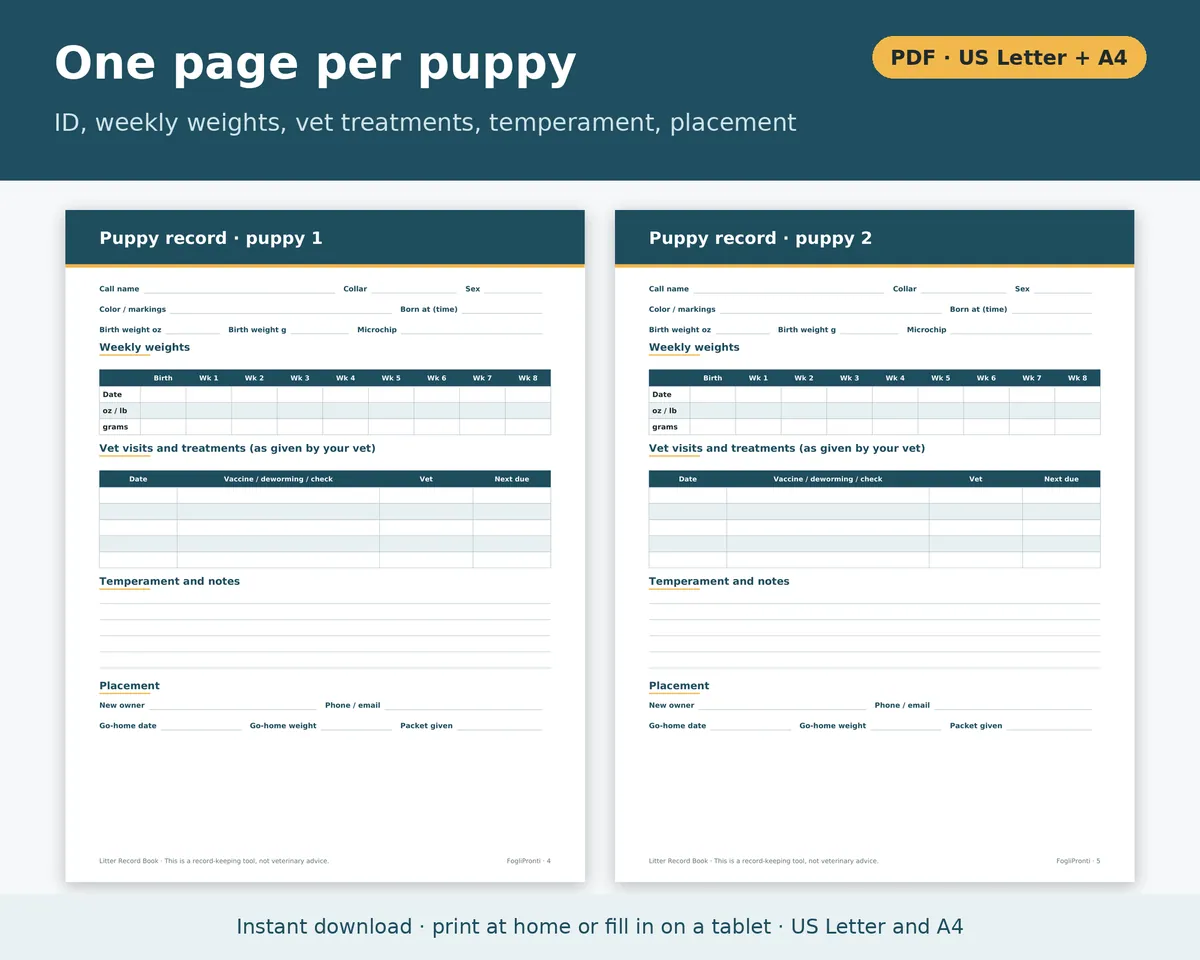Screen dimensions: 1200x960
Task: Click the Sex field on puppy 1 page
Action: point(513,289)
